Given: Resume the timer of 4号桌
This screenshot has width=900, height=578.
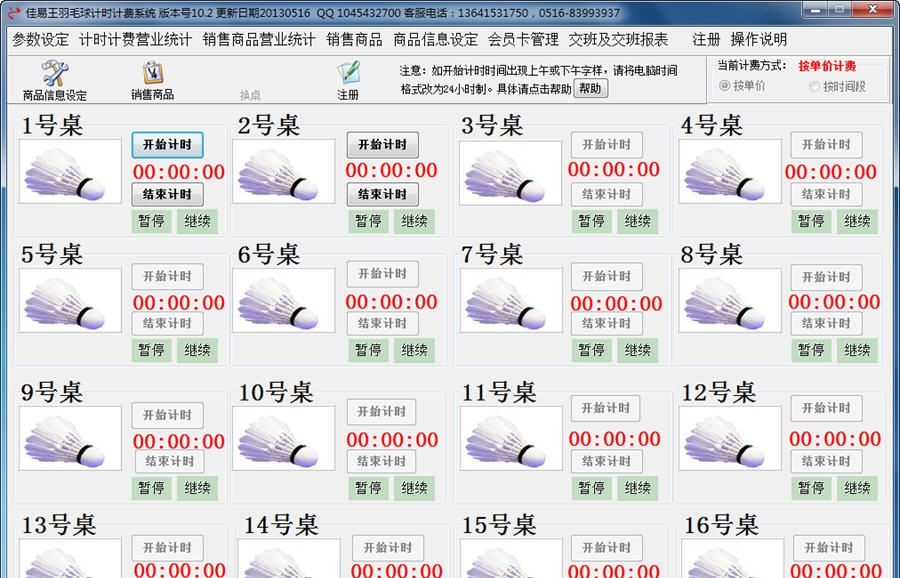Looking at the screenshot, I should click(x=857, y=221).
